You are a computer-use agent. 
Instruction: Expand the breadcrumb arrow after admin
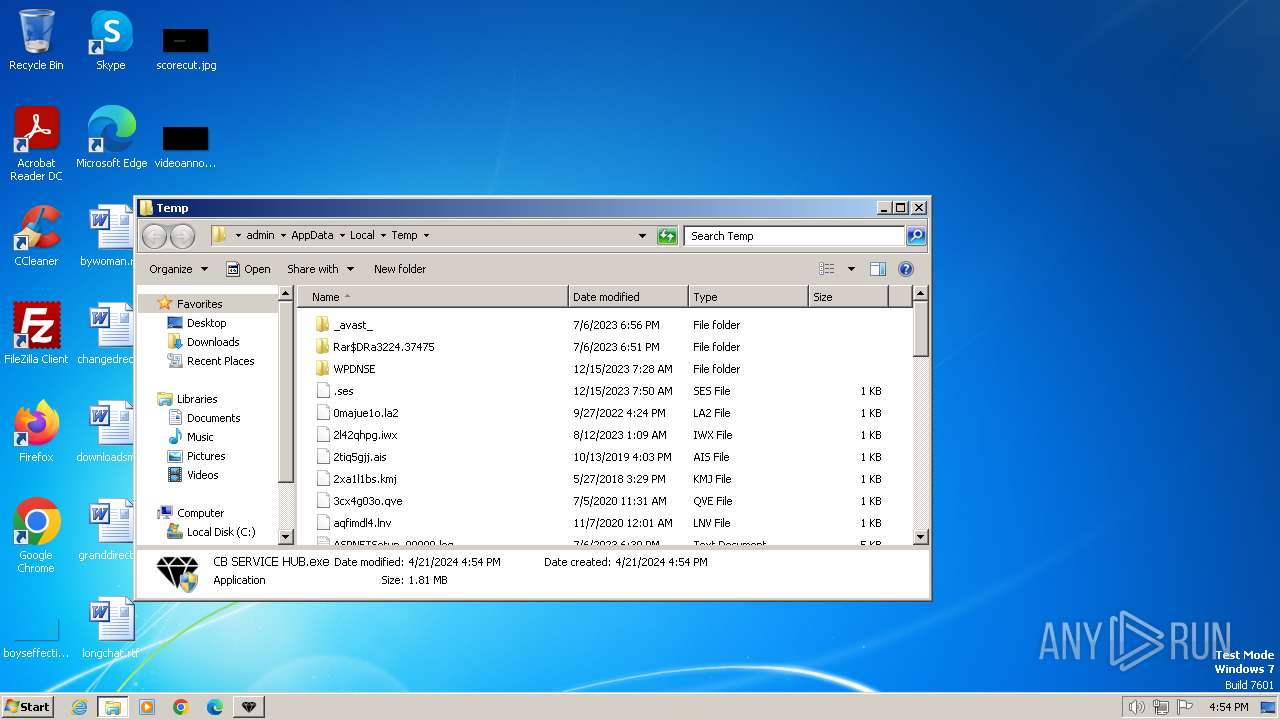[282, 236]
